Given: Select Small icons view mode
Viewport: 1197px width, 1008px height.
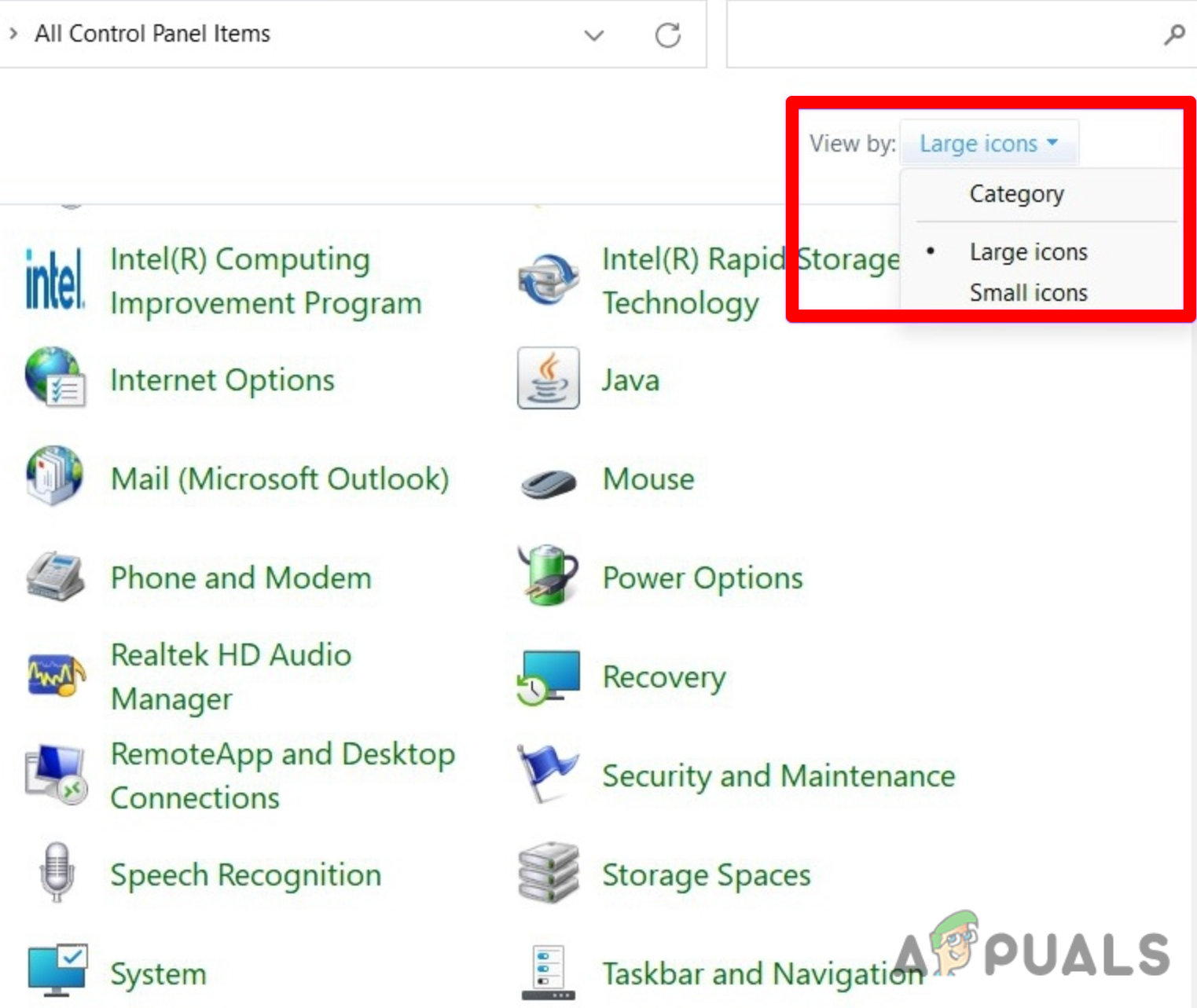Looking at the screenshot, I should point(1028,292).
